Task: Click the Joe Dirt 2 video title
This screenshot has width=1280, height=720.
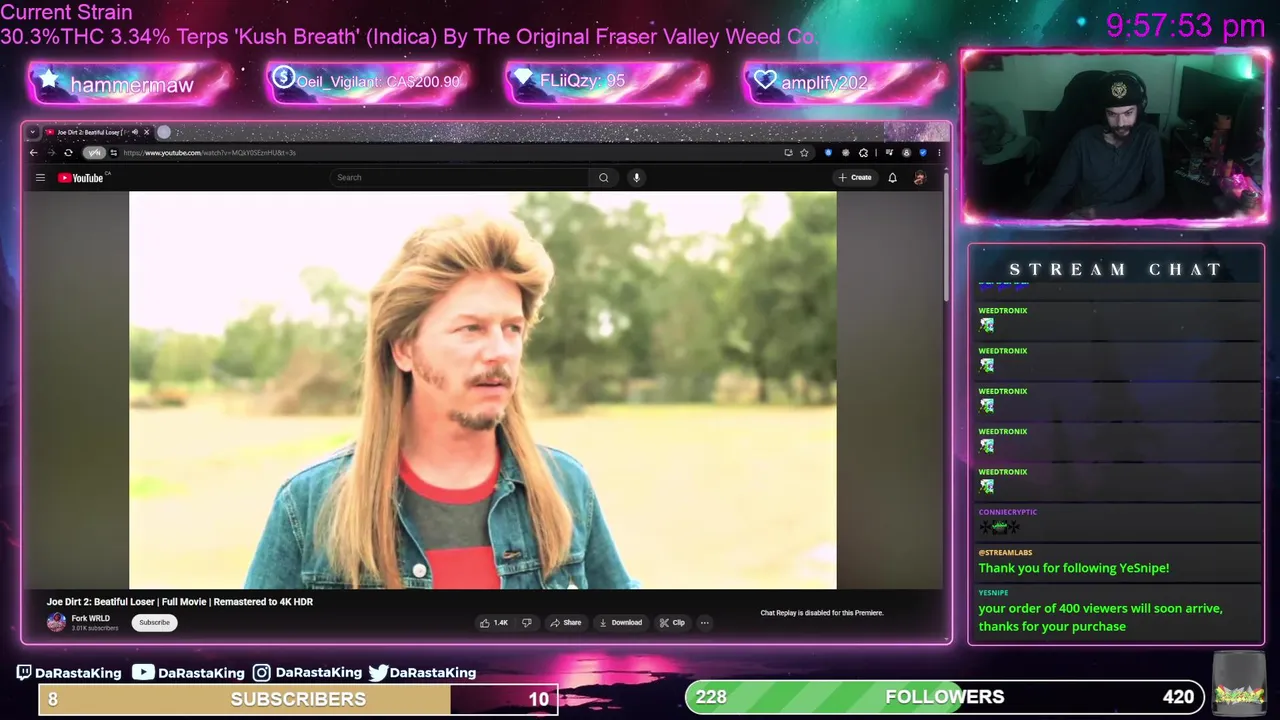Action: (180, 602)
